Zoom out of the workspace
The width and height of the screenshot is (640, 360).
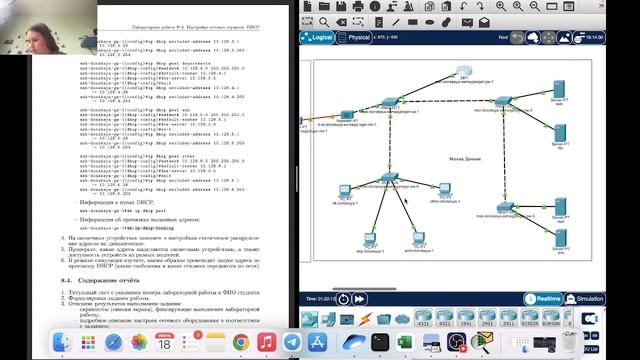coord(535,6)
